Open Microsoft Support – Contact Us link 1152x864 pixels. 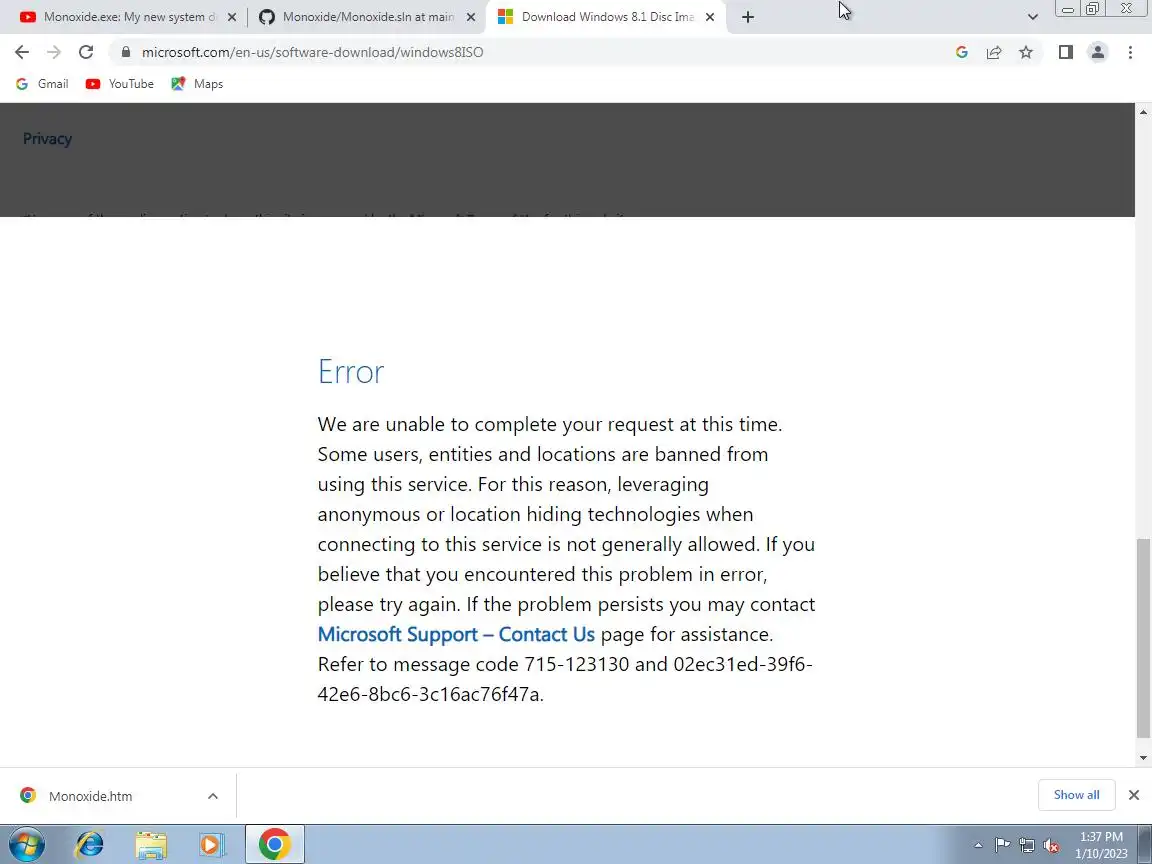coord(456,634)
